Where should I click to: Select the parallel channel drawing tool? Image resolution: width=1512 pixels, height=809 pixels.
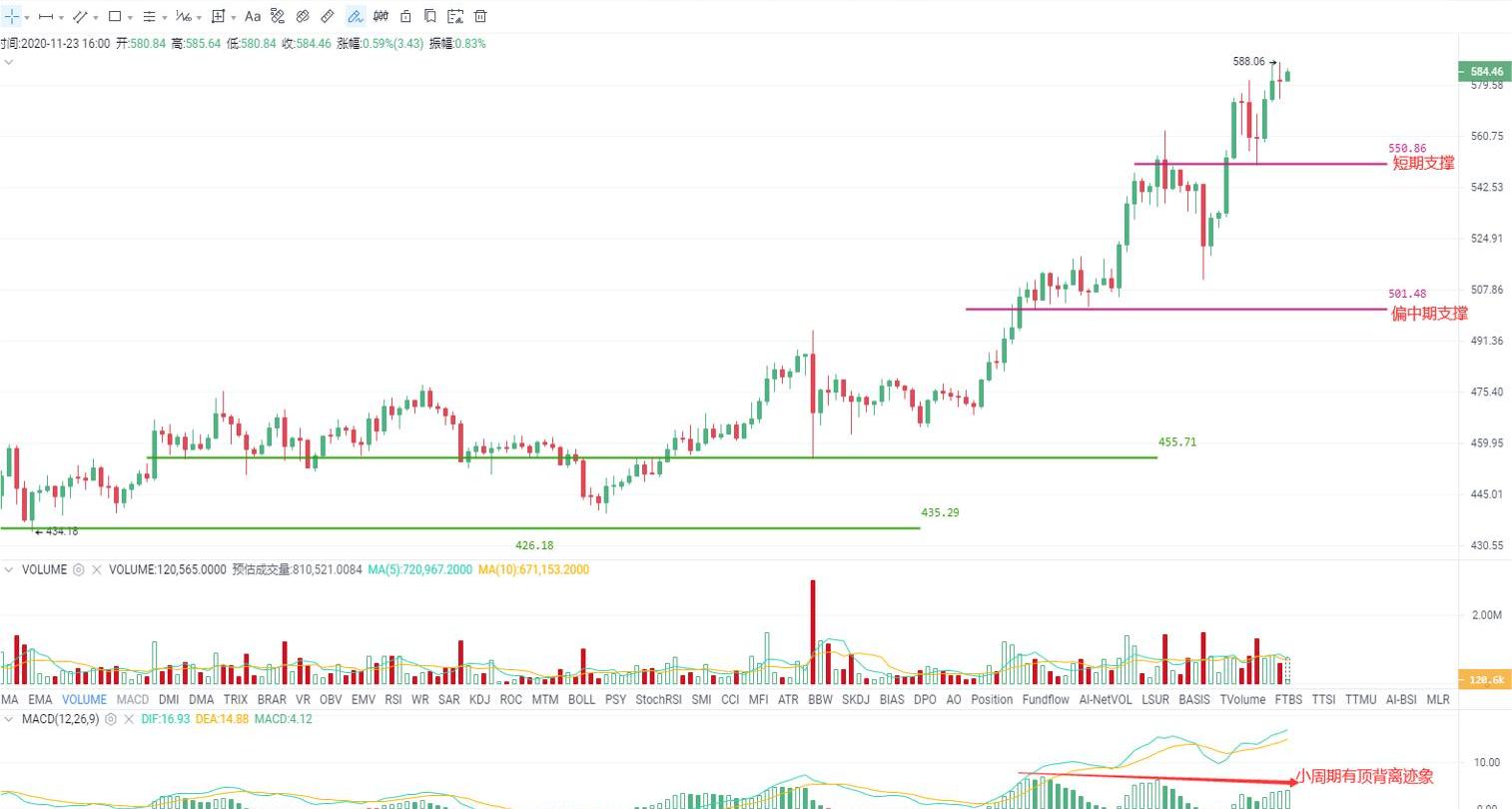(81, 16)
